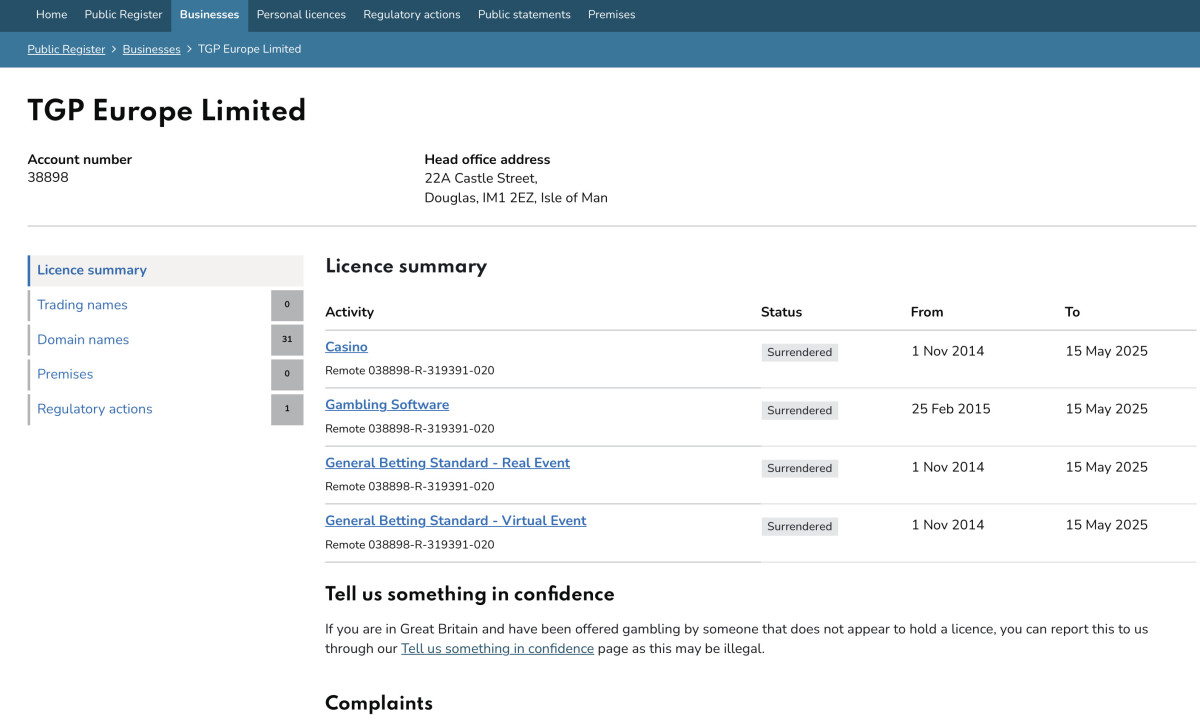Click the Complaints heading
The height and width of the screenshot is (721, 1200).
pyautogui.click(x=379, y=703)
